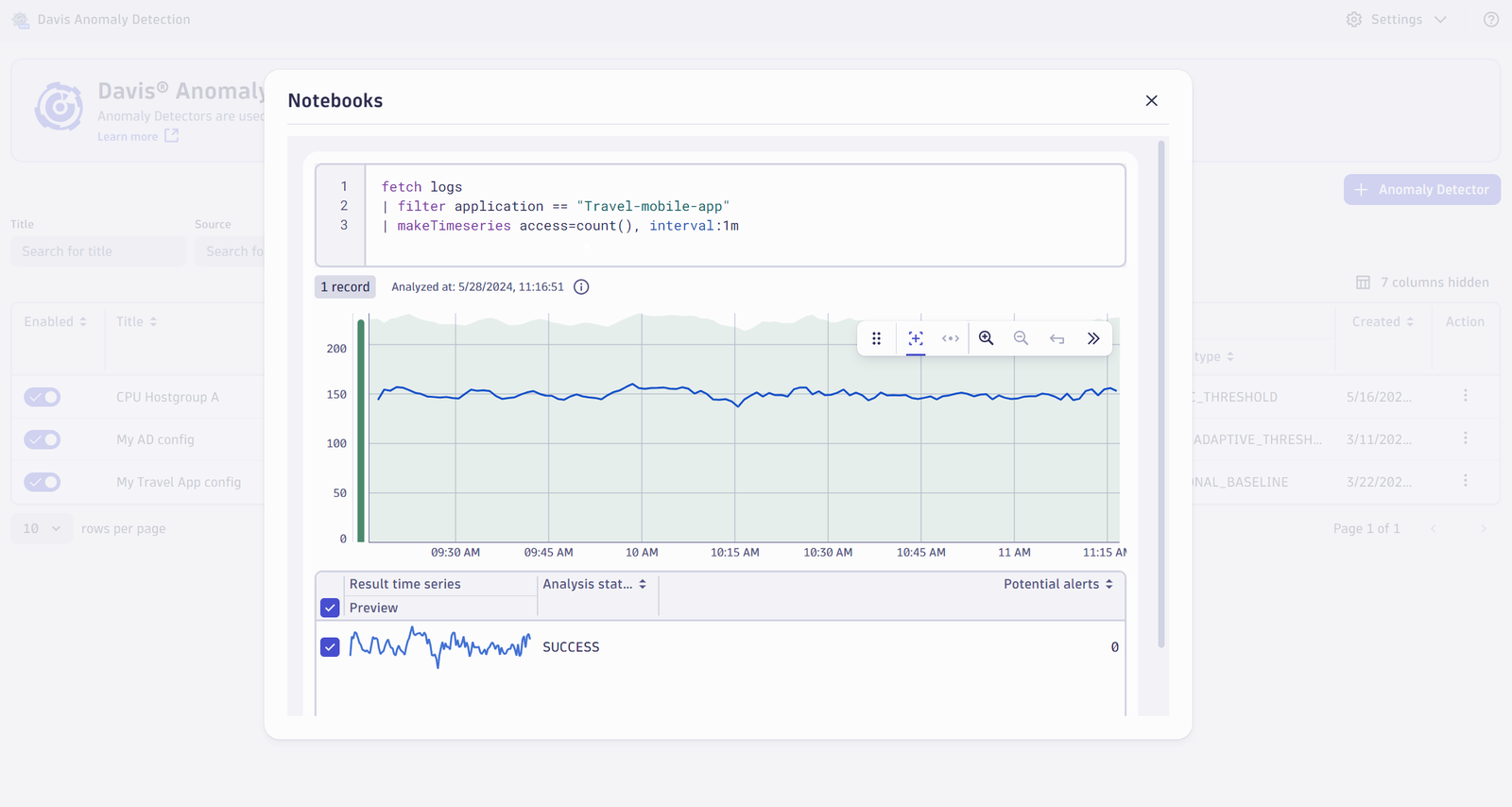Open actions menu for My Travel App config

pos(1466,481)
